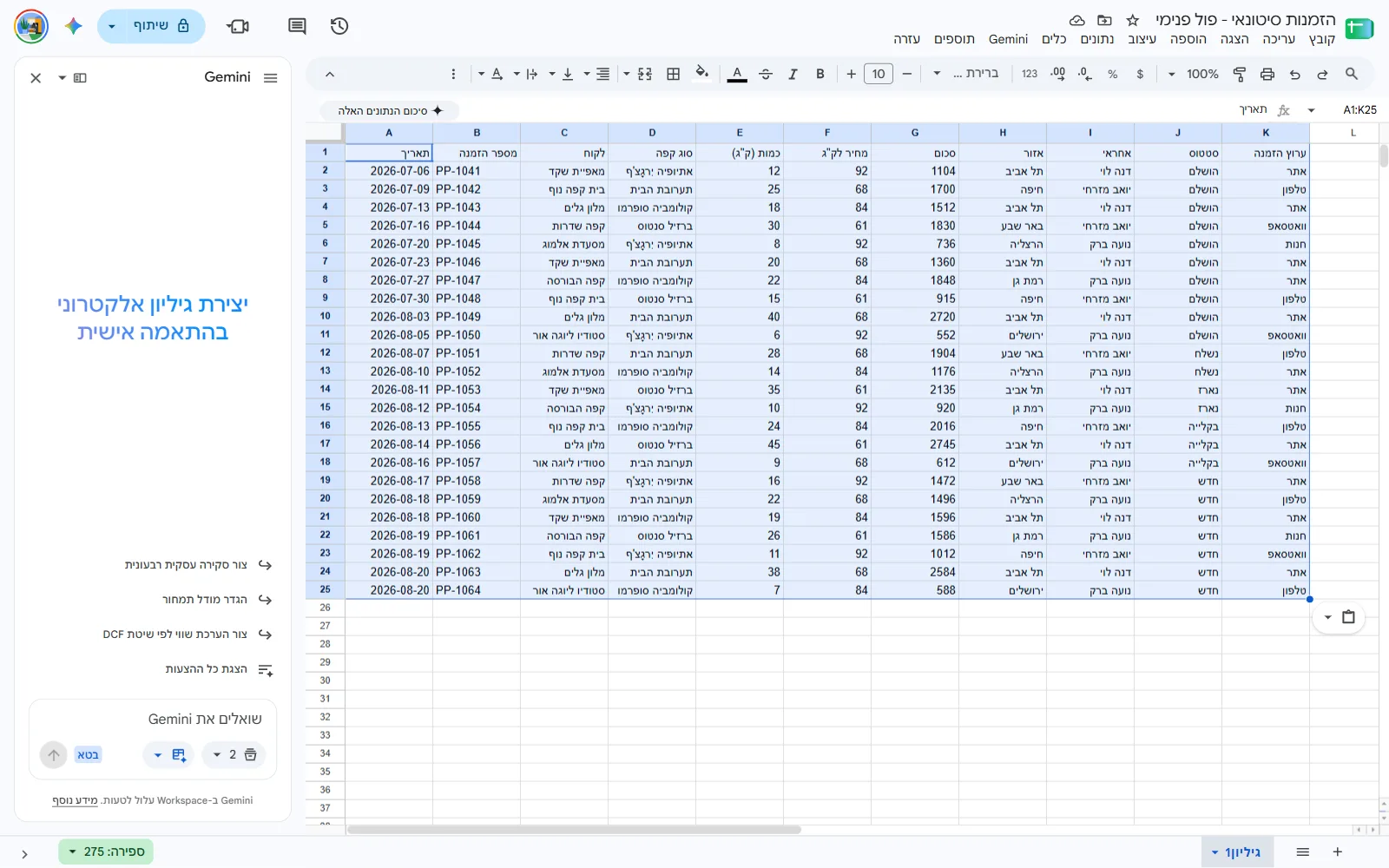Decrease font size with the minus button
1389x868 pixels.
tap(906, 74)
